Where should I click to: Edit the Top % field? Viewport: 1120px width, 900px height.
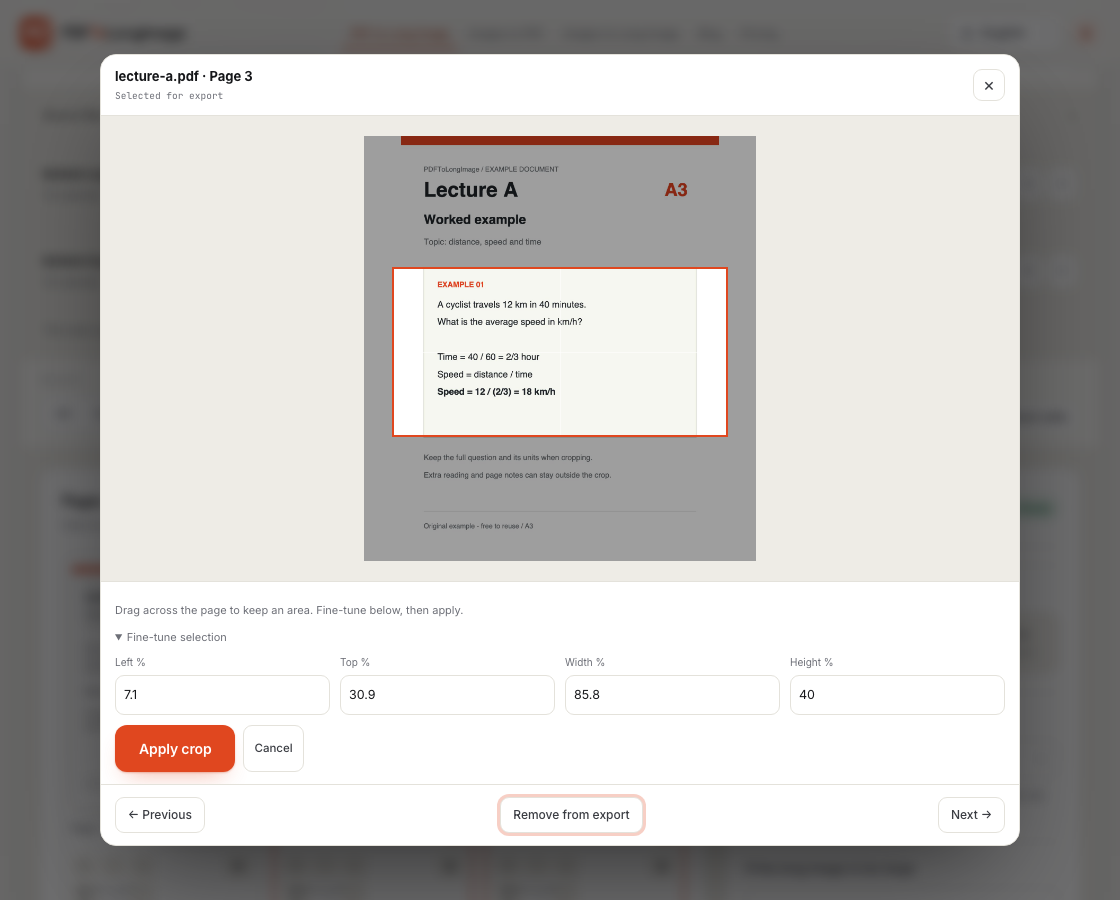coord(447,695)
